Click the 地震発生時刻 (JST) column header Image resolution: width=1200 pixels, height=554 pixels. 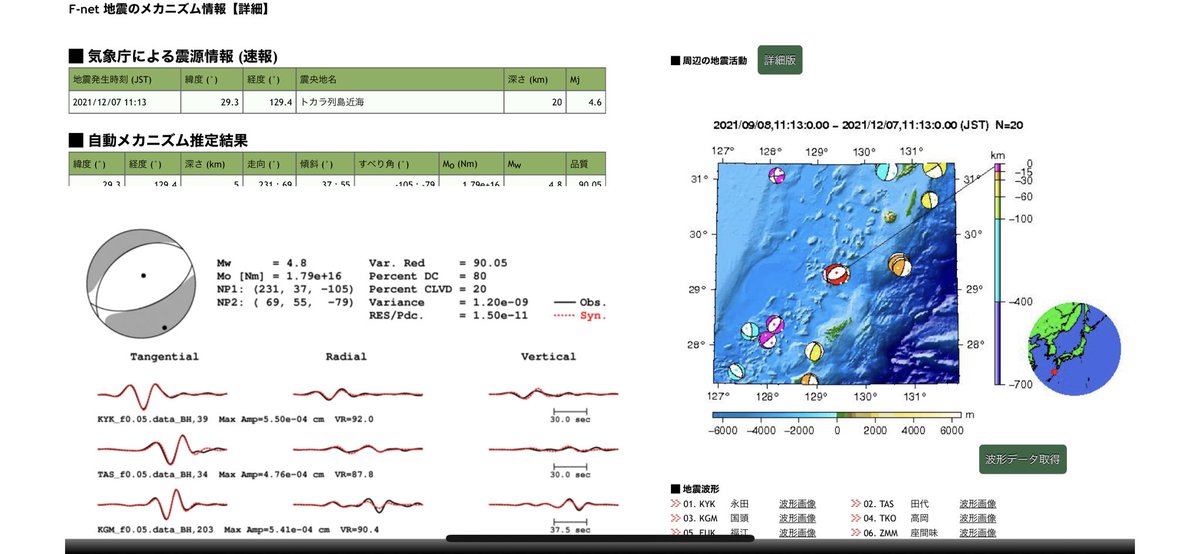tap(124, 79)
